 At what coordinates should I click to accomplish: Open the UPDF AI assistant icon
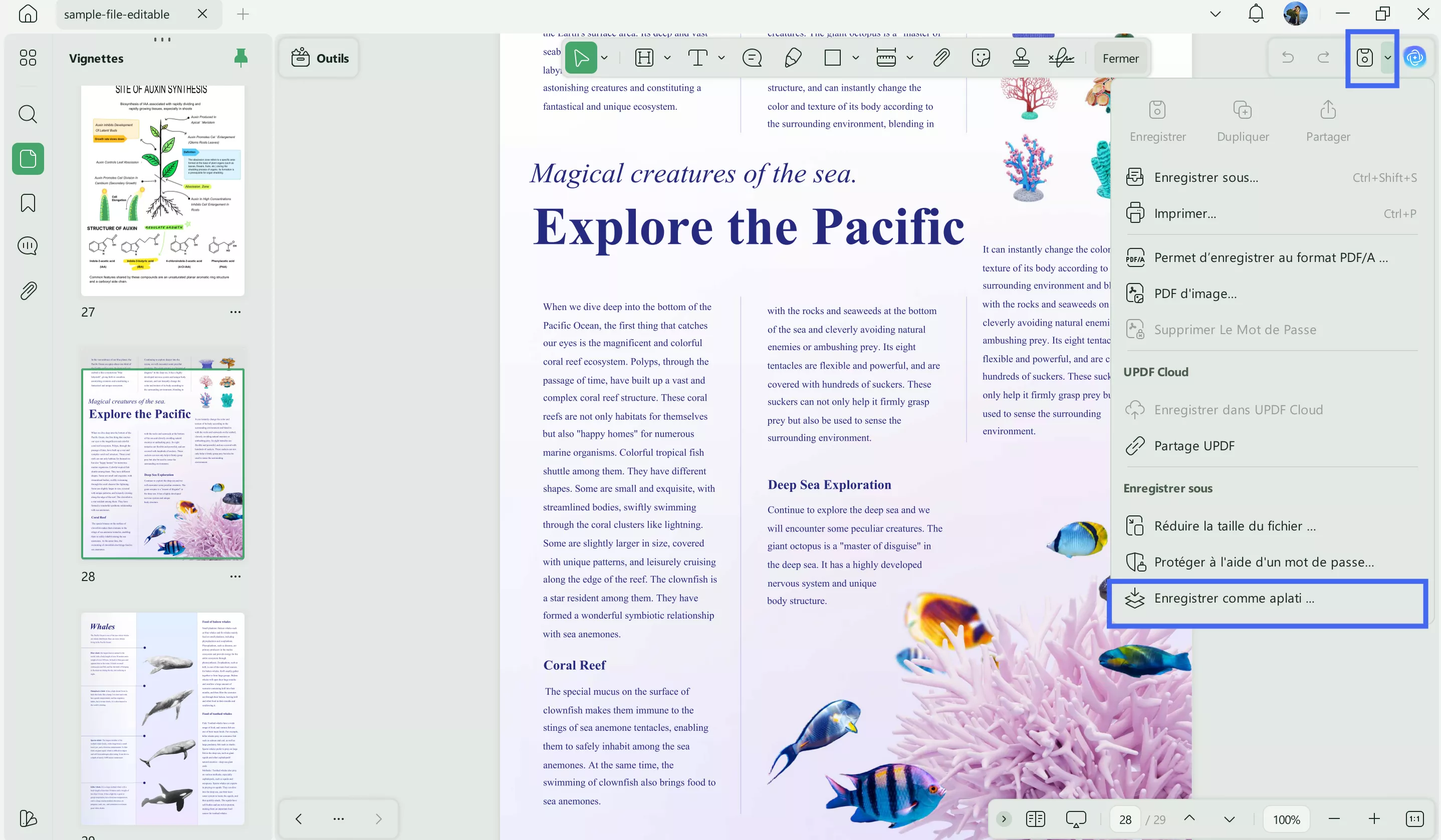coord(1415,57)
